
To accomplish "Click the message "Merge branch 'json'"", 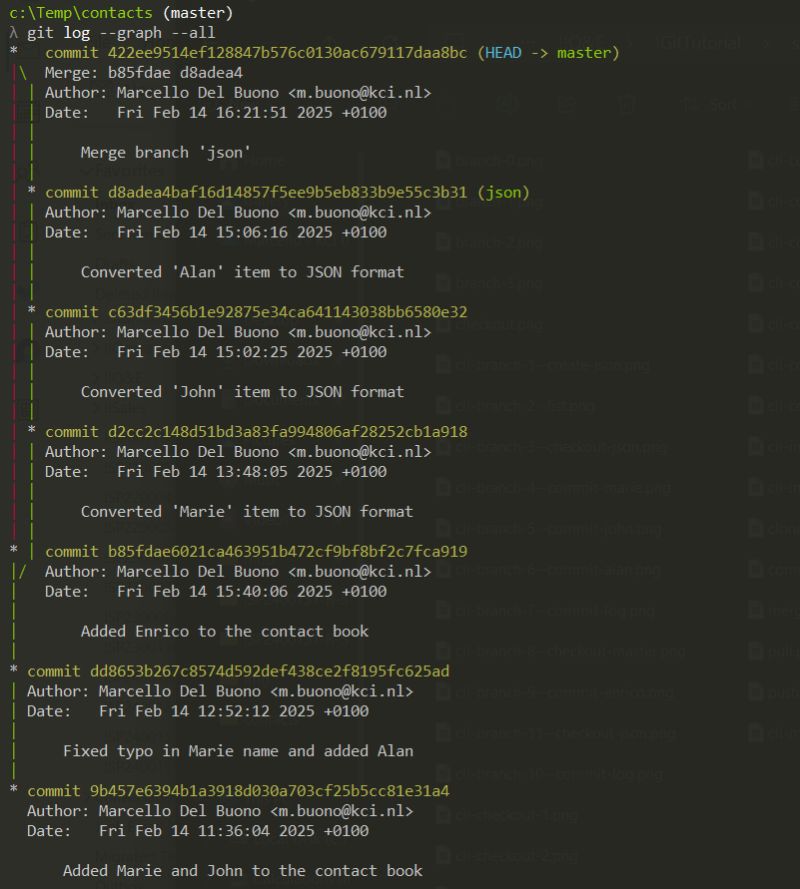I will pyautogui.click(x=166, y=153).
